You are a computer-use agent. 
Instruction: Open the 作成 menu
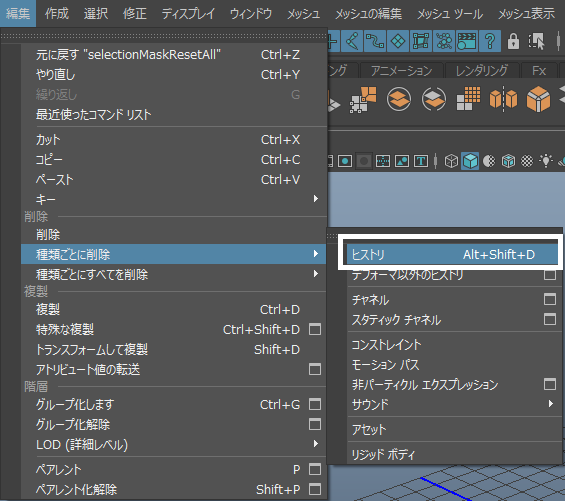(57, 14)
